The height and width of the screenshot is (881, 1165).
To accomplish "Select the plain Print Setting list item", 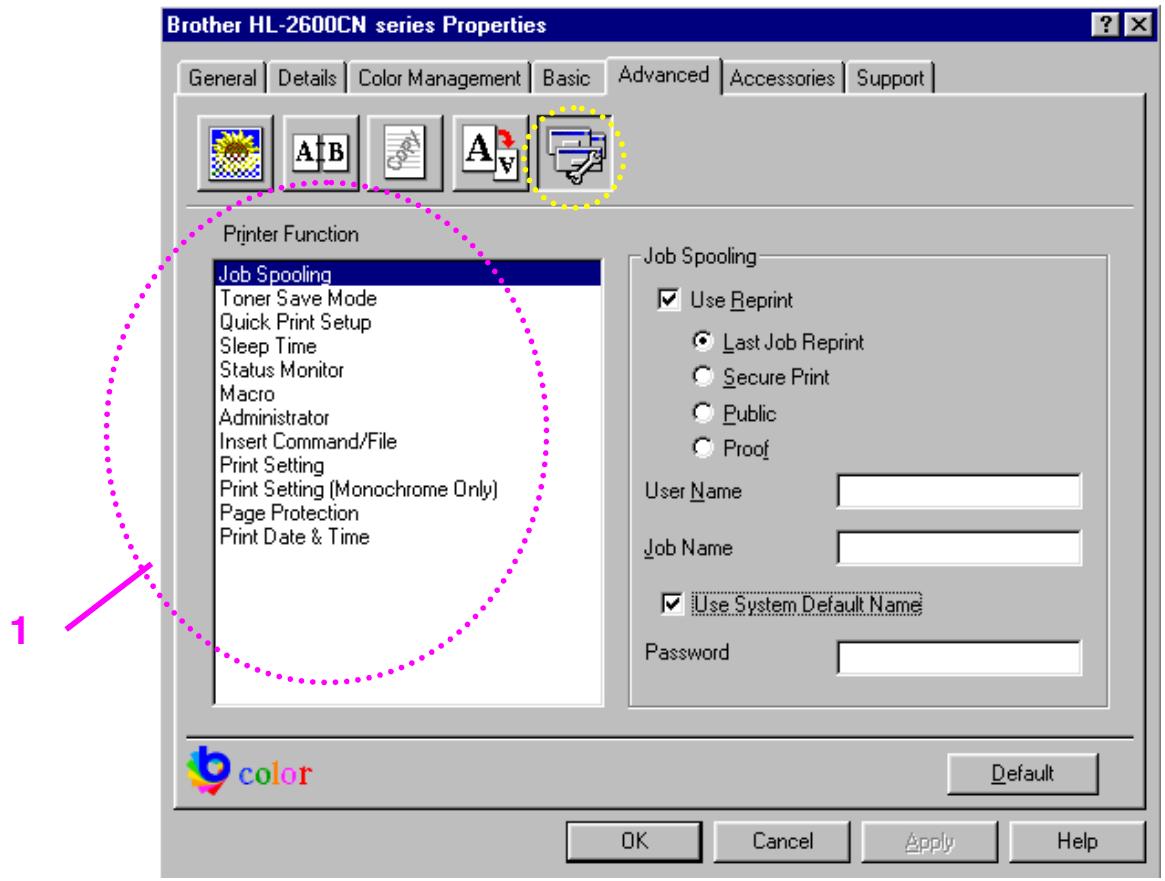I will (x=407, y=464).
